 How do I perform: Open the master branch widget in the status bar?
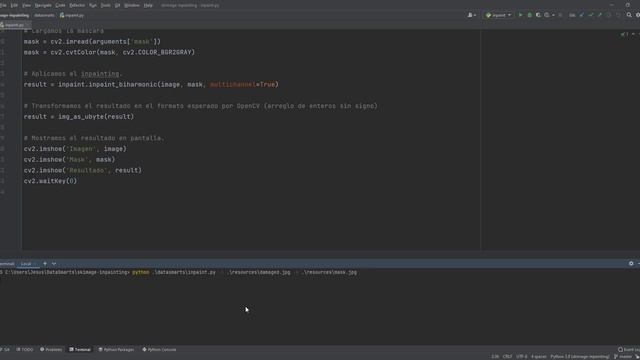(623, 357)
